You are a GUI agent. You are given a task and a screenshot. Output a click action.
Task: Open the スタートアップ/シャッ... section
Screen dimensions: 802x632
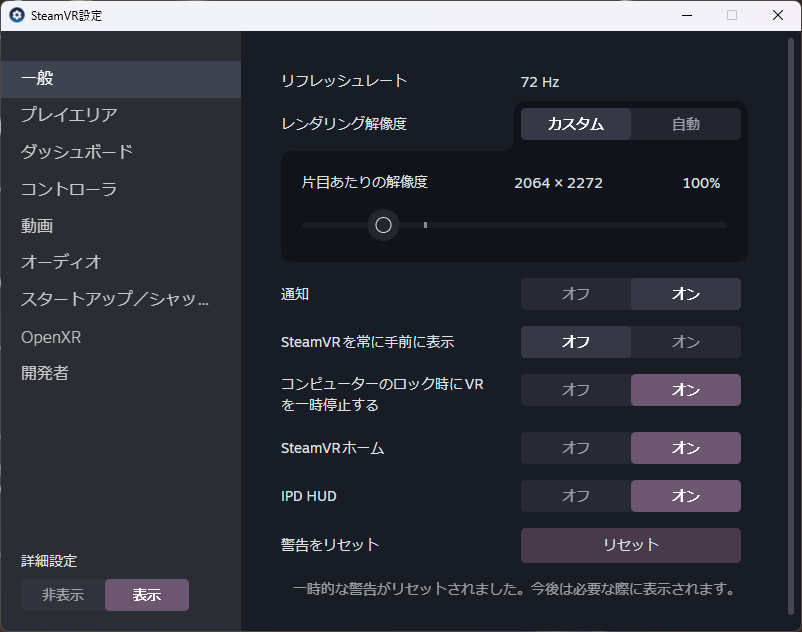(x=121, y=299)
